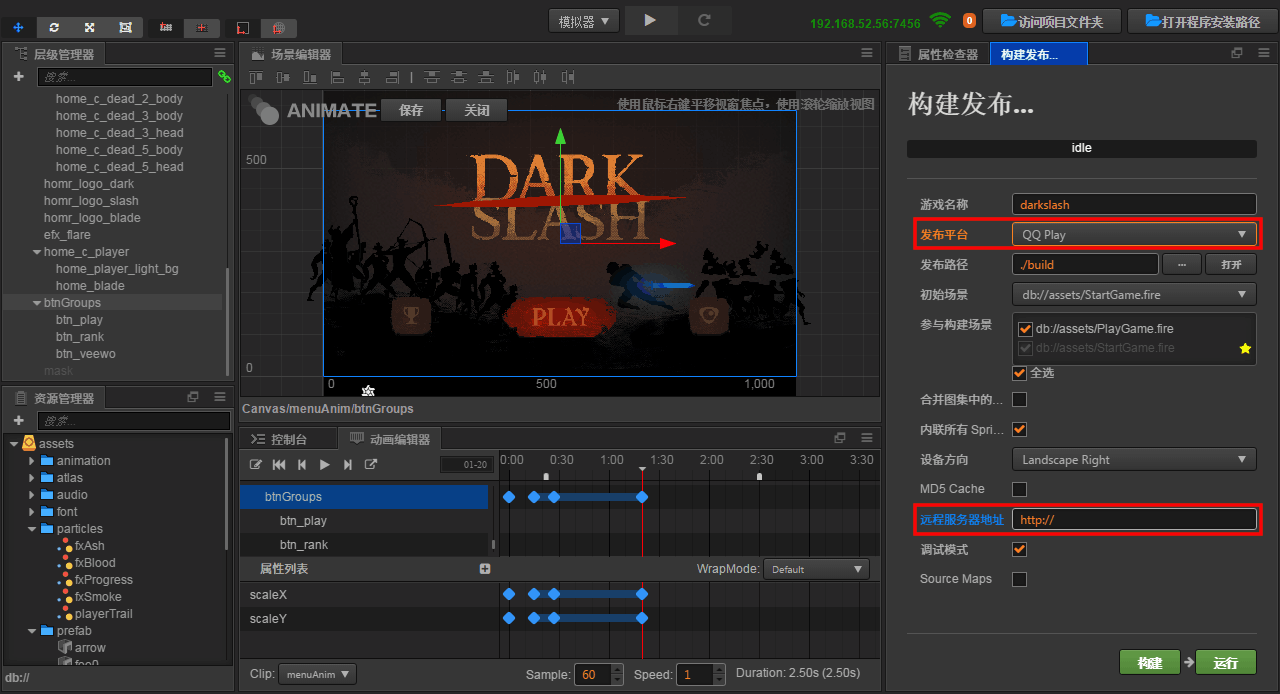1280x694 pixels.
Task: Open the Clip menuAnim dropdown
Action: point(317,674)
